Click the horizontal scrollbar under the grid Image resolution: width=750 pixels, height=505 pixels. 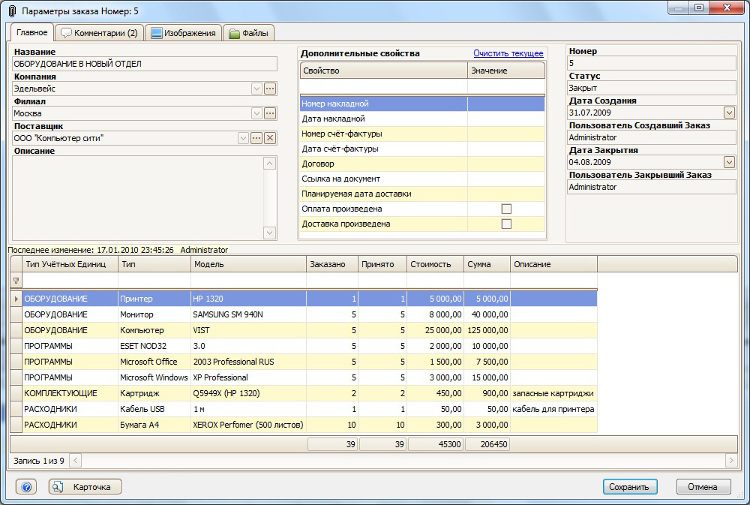click(x=400, y=461)
